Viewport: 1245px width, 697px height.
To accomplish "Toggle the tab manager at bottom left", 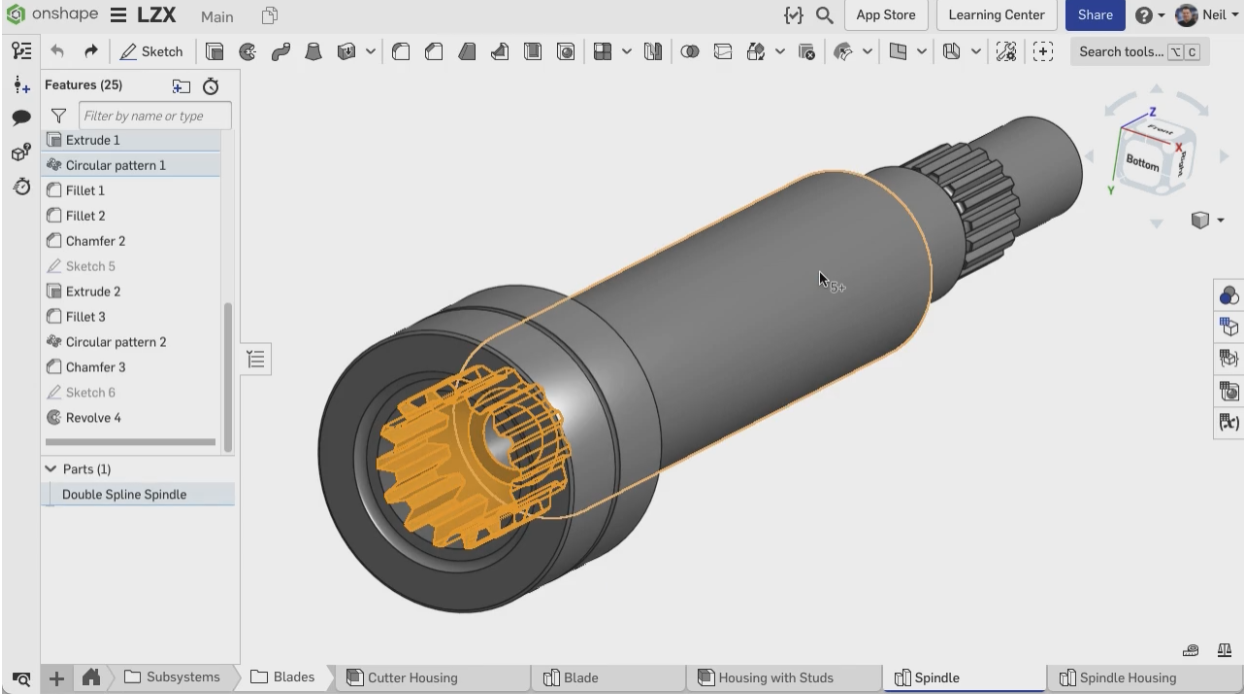I will 19,678.
